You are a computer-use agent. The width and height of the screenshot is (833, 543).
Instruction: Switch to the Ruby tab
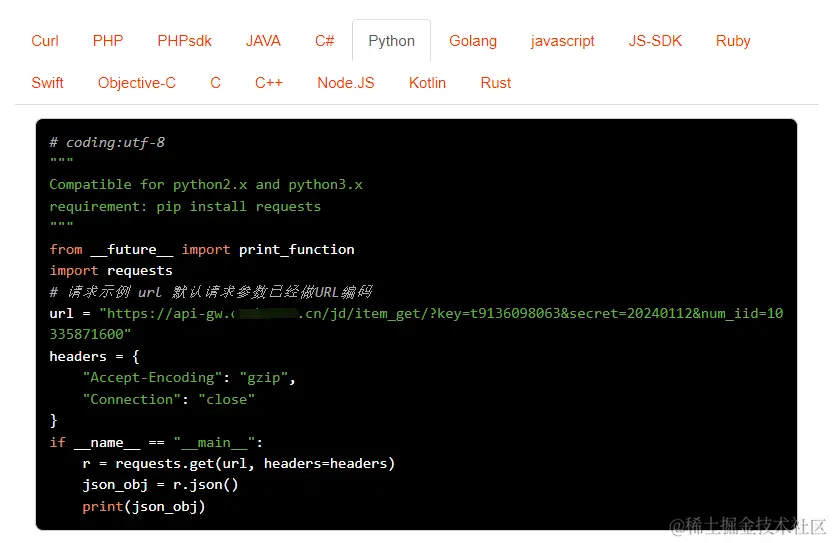[733, 41]
